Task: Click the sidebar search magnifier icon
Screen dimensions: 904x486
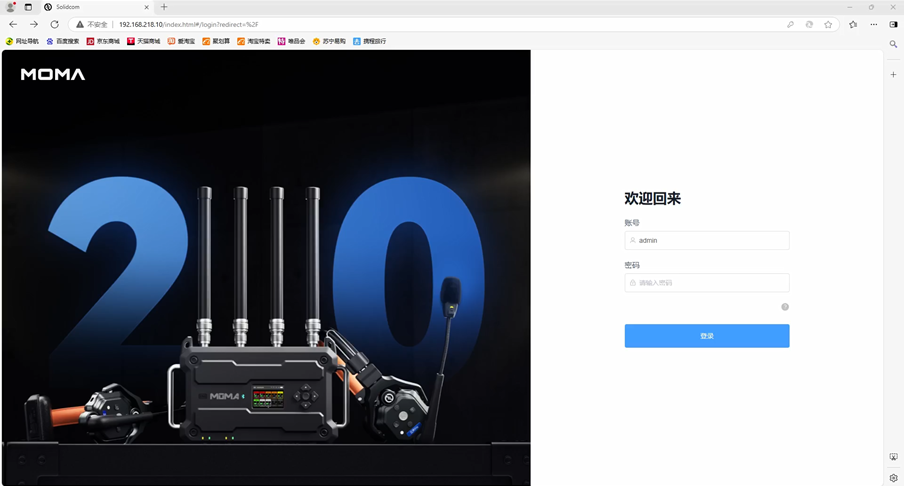Action: [893, 44]
